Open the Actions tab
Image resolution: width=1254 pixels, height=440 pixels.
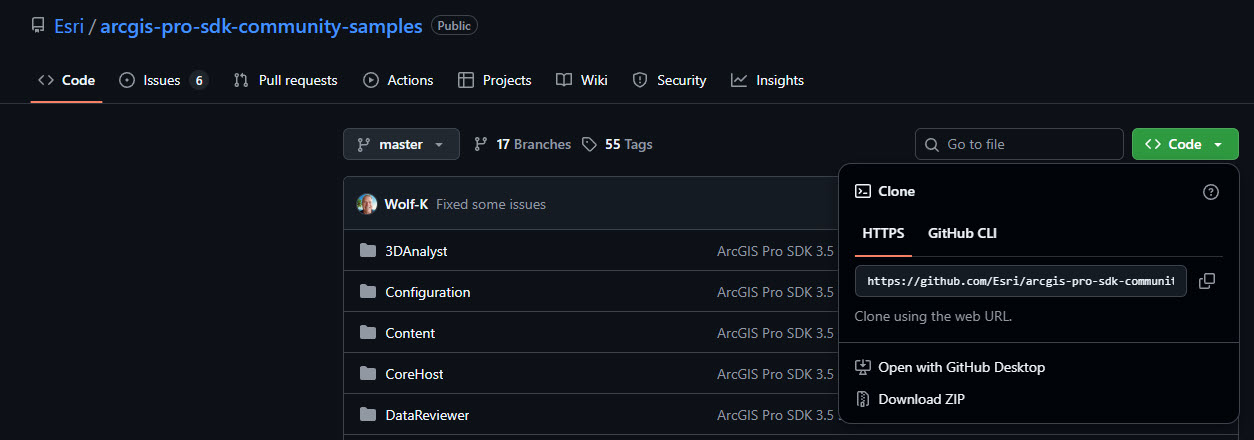point(398,80)
